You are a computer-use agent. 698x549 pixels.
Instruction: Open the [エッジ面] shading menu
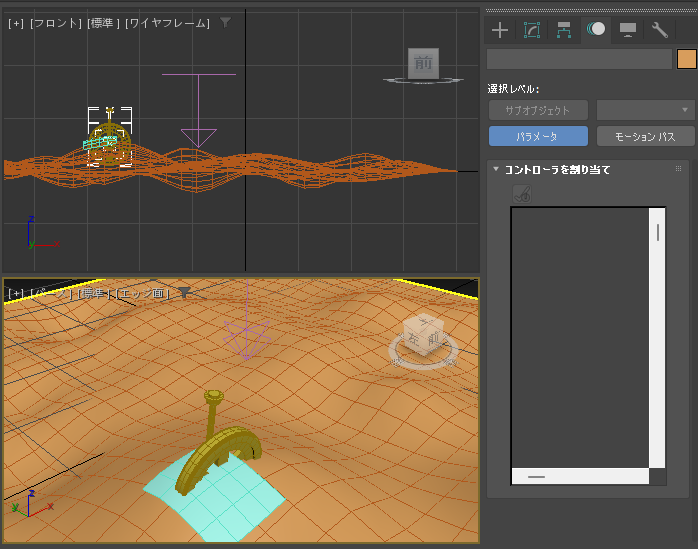(x=142, y=293)
